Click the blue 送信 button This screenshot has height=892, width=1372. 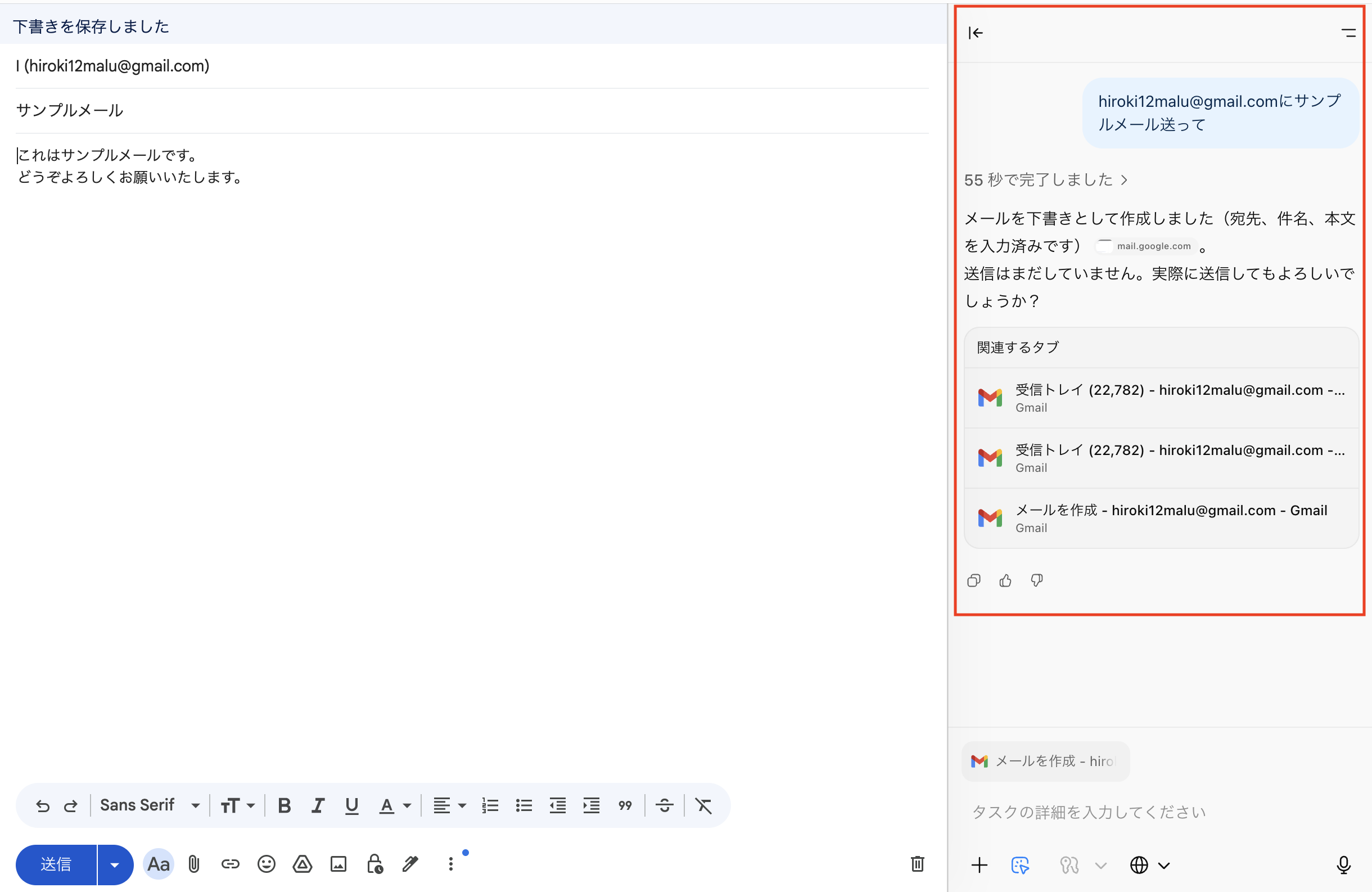[56, 864]
